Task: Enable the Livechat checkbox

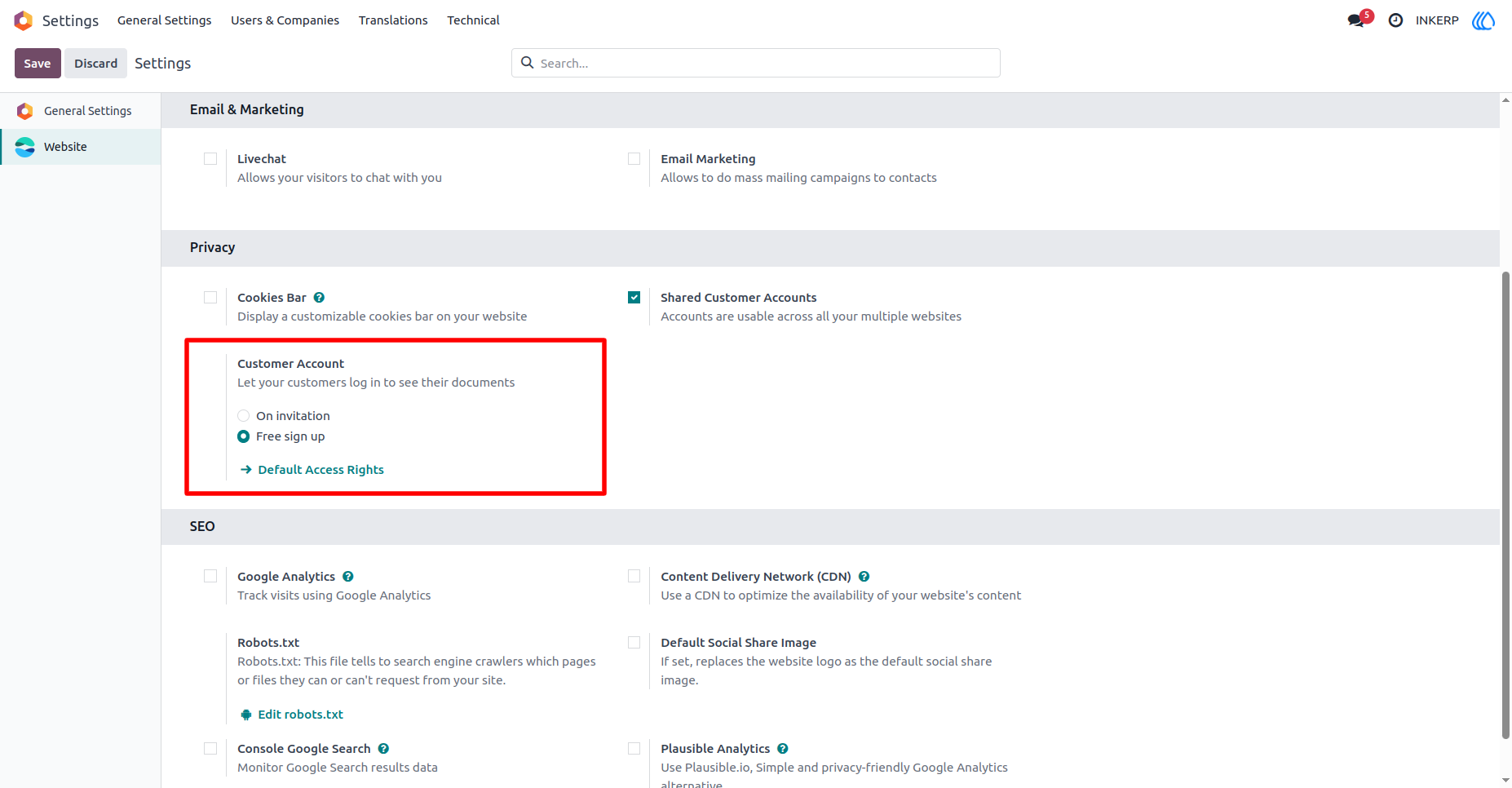Action: click(x=210, y=159)
